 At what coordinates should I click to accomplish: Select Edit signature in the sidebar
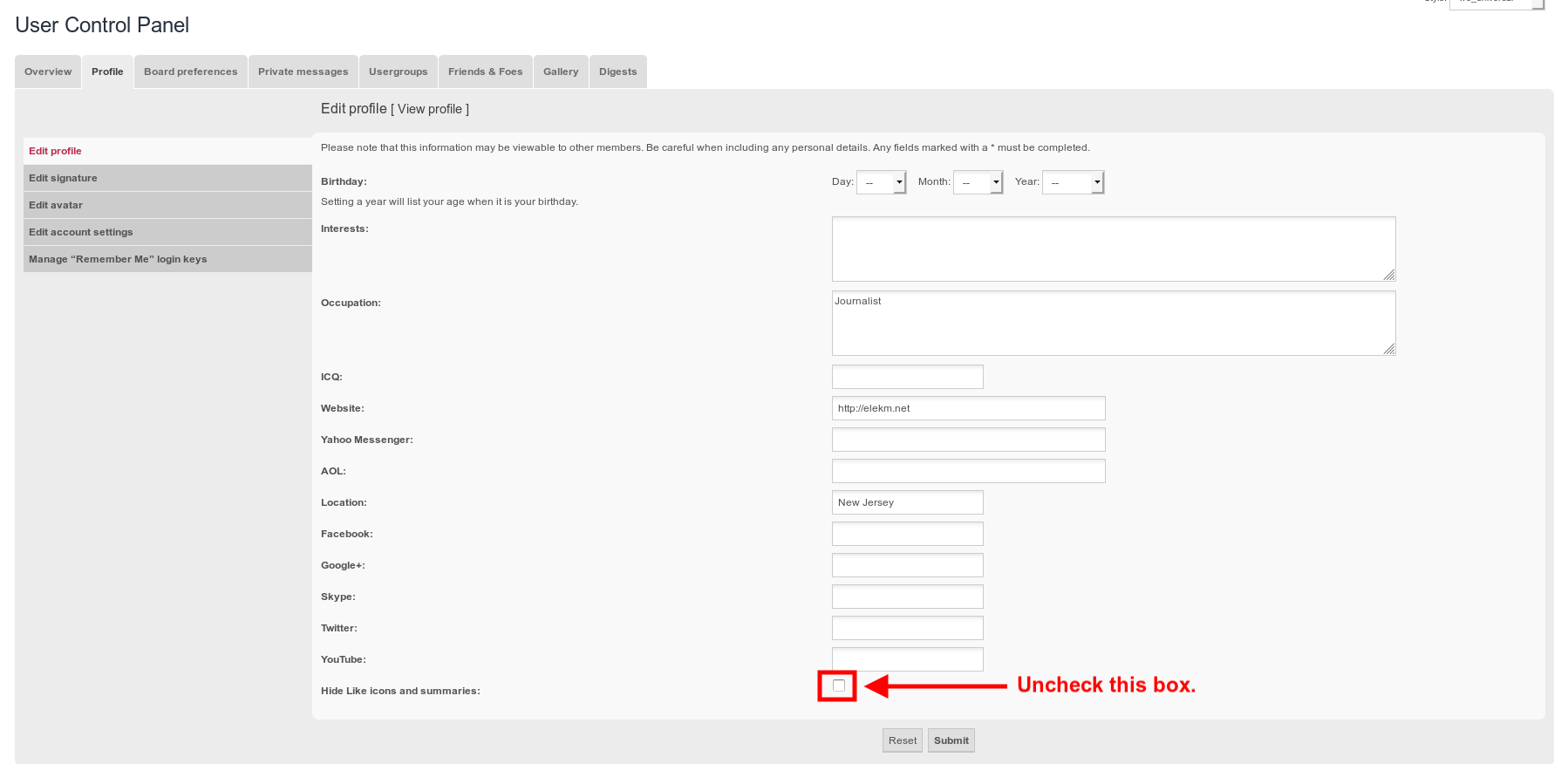(63, 178)
